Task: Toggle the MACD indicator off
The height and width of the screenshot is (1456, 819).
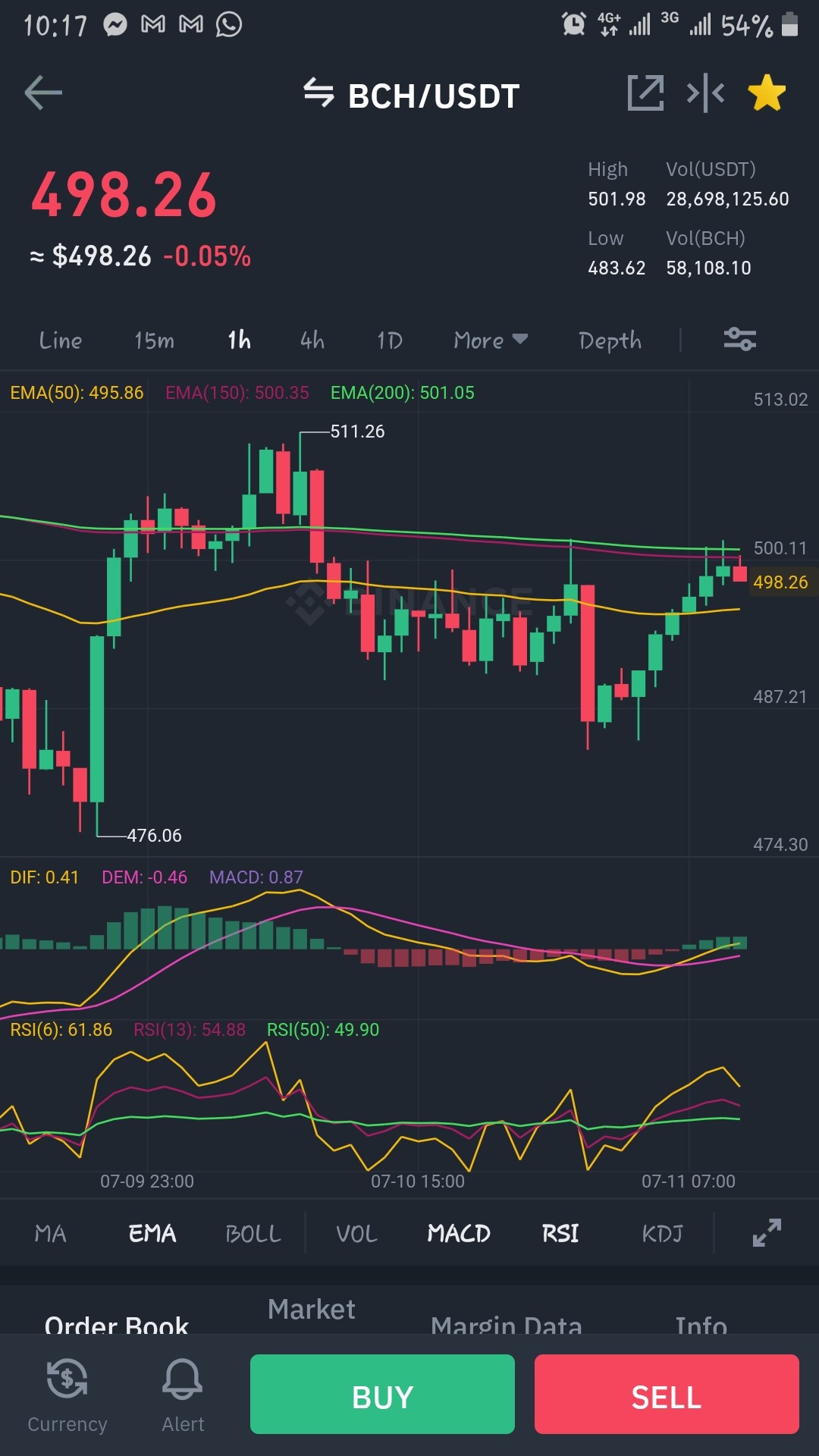Action: tap(459, 1233)
